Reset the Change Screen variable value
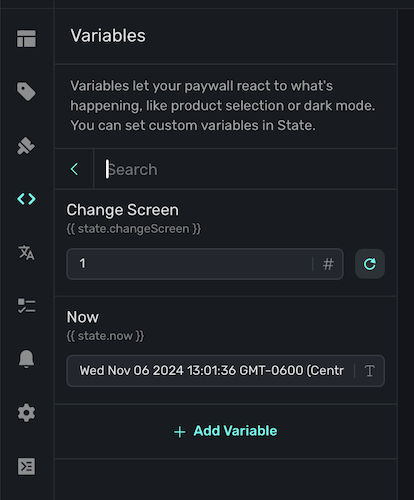 tap(370, 264)
